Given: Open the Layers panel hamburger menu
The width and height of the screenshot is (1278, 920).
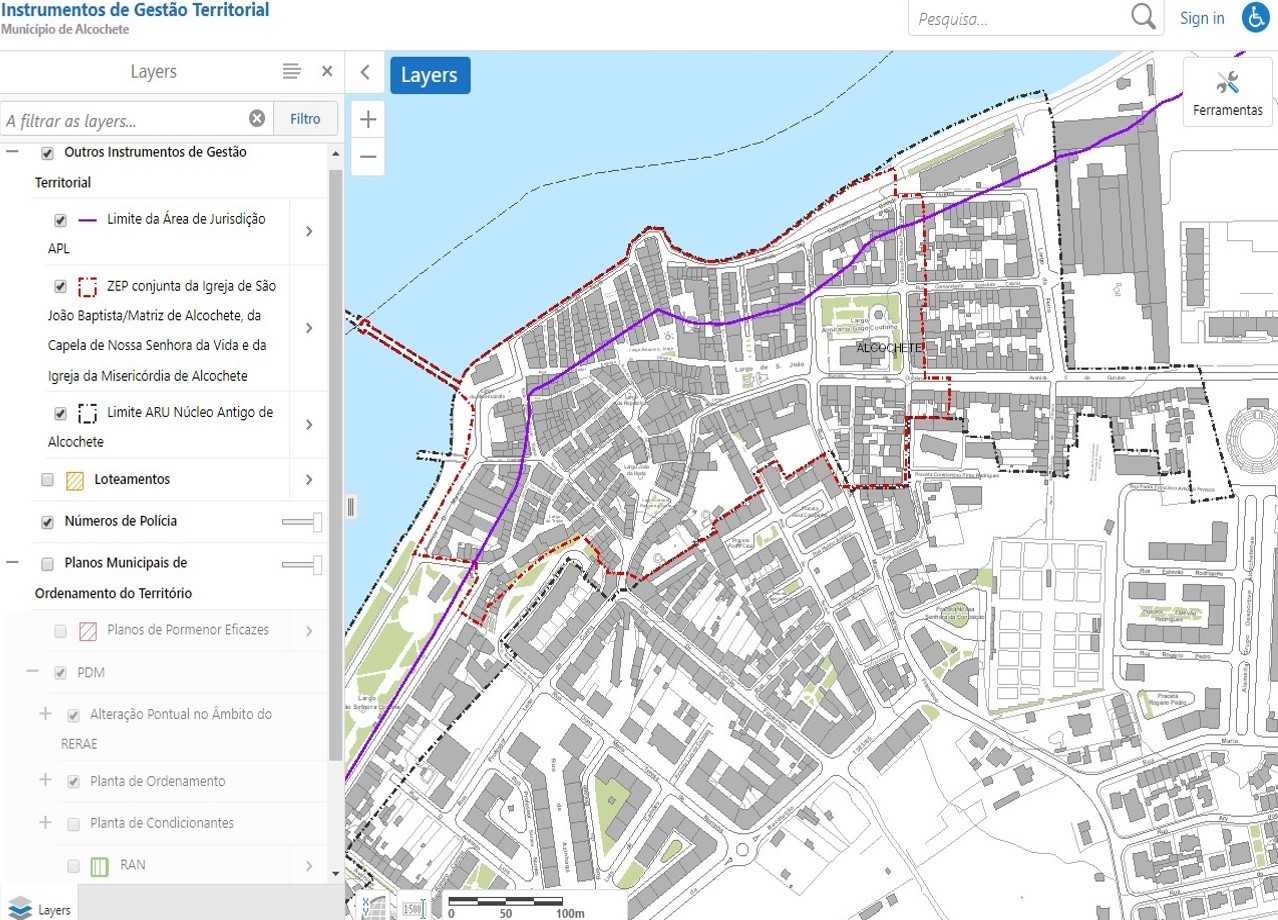Looking at the screenshot, I should click(291, 71).
